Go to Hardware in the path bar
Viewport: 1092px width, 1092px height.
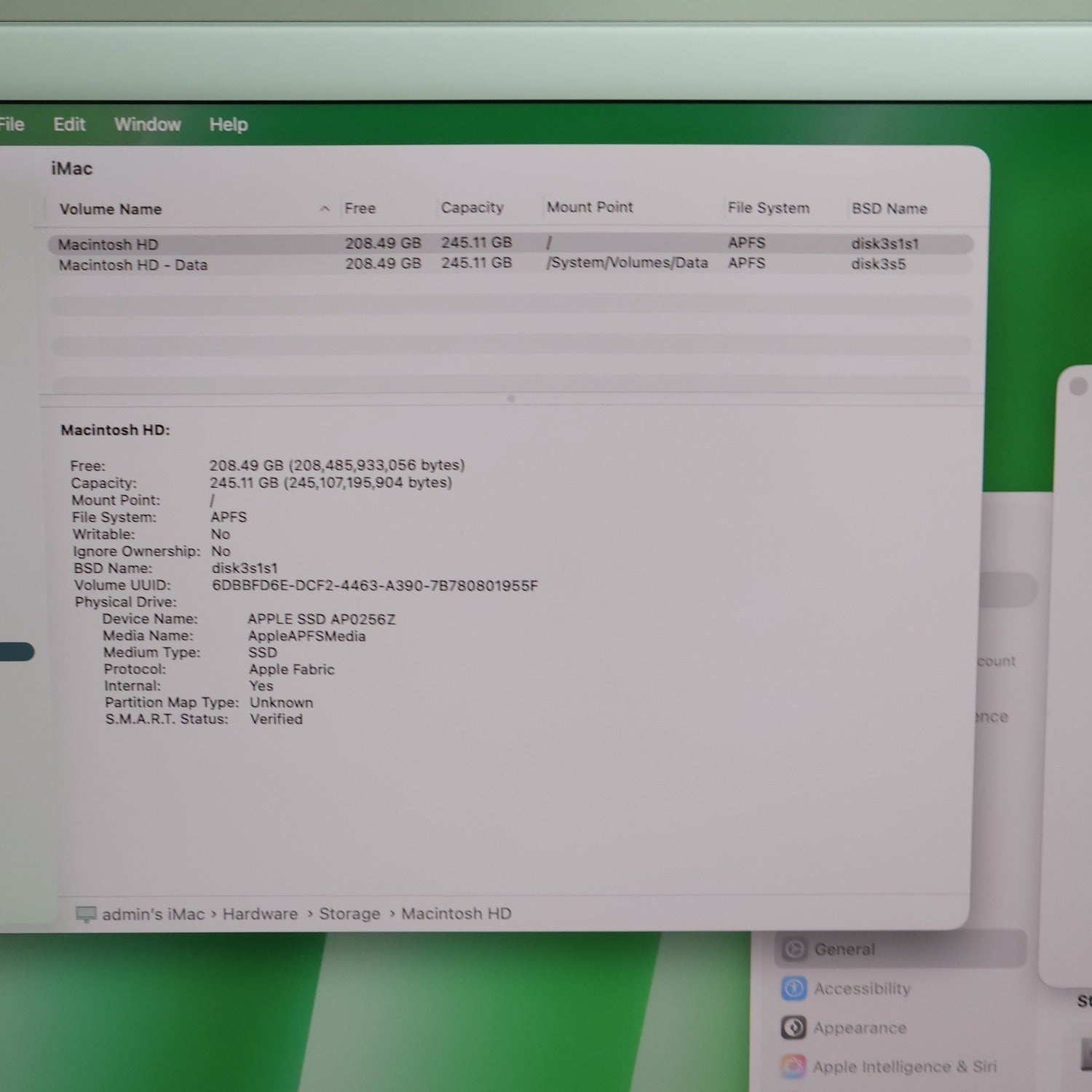(x=260, y=914)
